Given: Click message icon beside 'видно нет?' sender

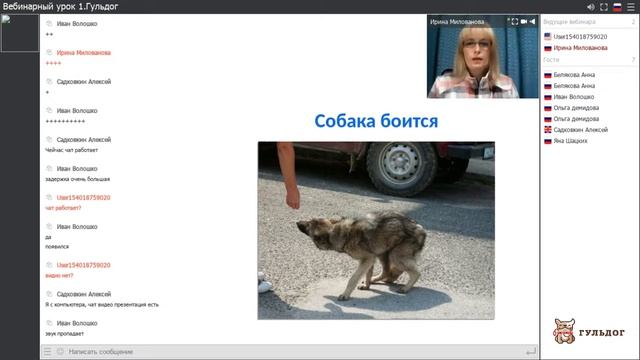Looking at the screenshot, I should pos(49,265).
